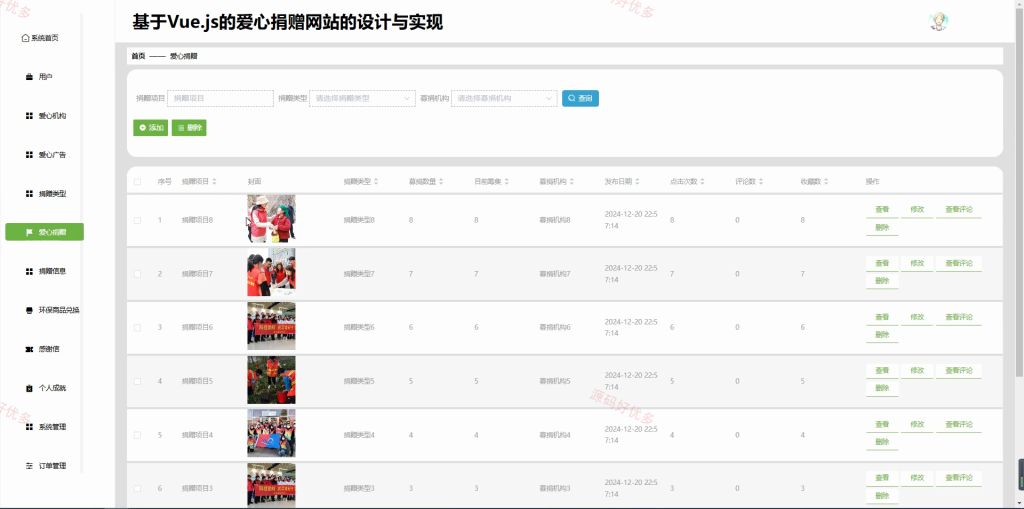Click the 爱心广告 grid icon in sidebar
Image resolution: width=1024 pixels, height=509 pixels.
click(29, 155)
